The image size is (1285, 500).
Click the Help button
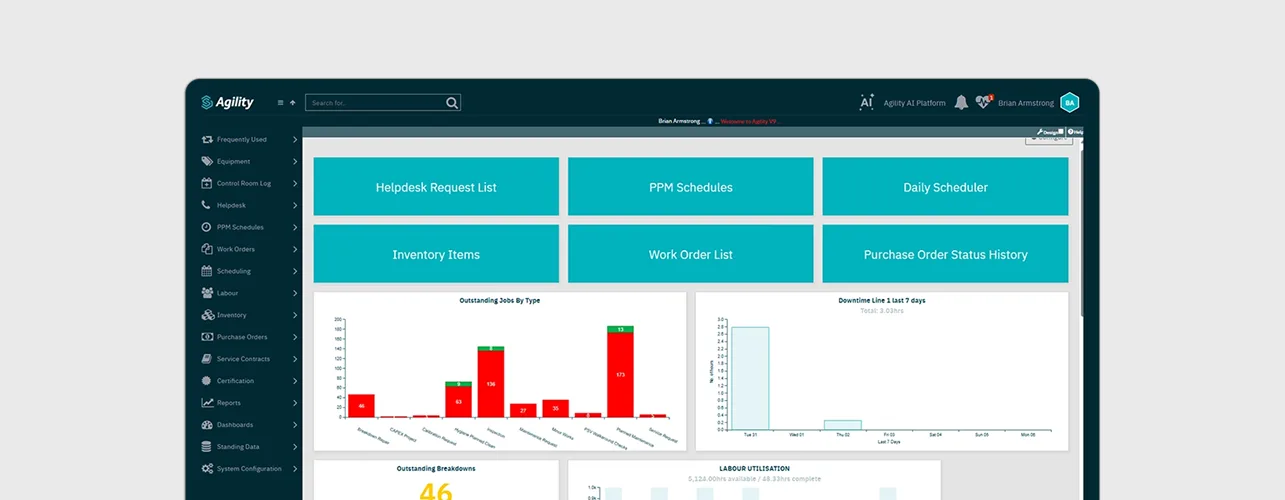point(1075,132)
